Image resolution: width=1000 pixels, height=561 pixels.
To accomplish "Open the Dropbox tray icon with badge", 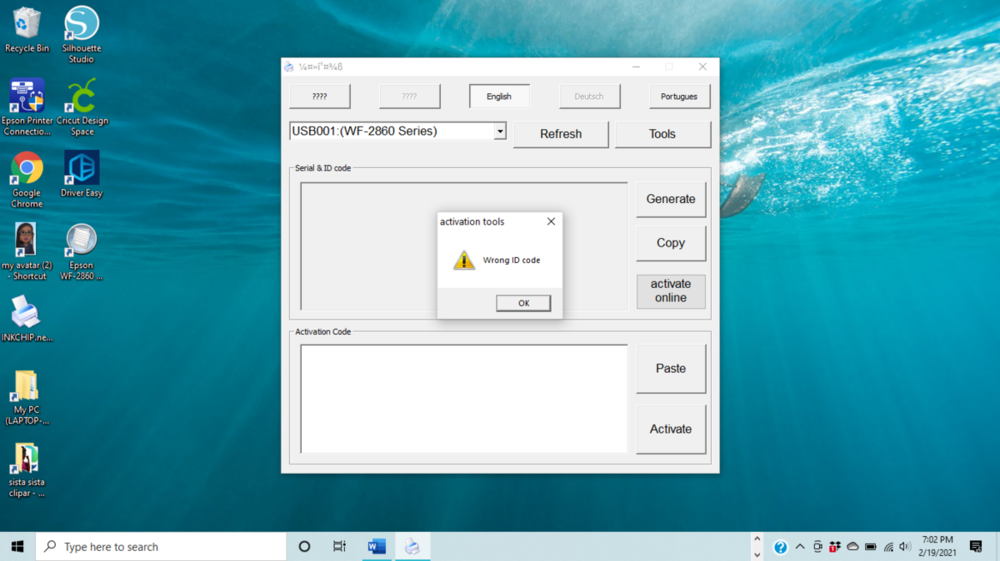I will (835, 547).
